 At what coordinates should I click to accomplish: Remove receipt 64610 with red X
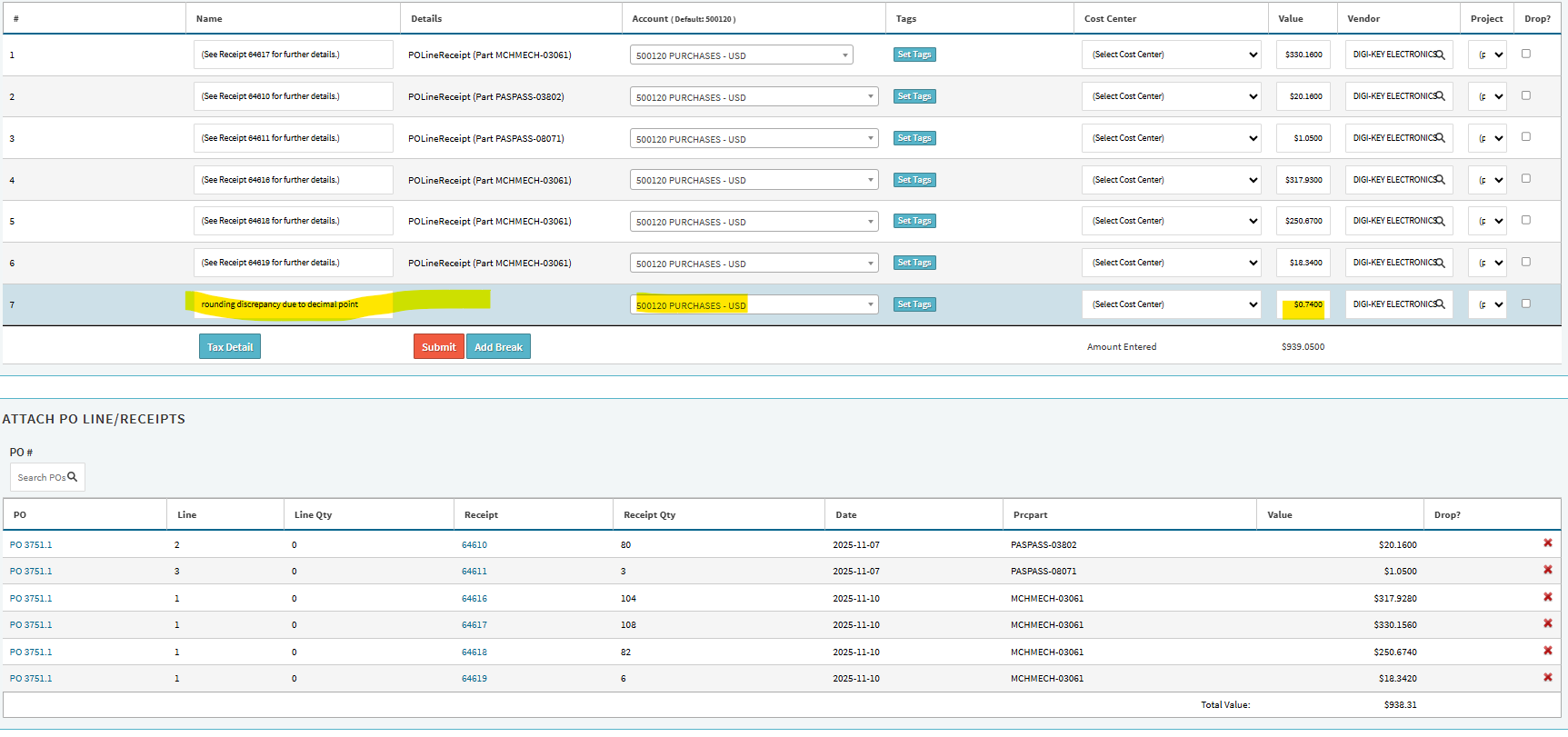point(1547,543)
